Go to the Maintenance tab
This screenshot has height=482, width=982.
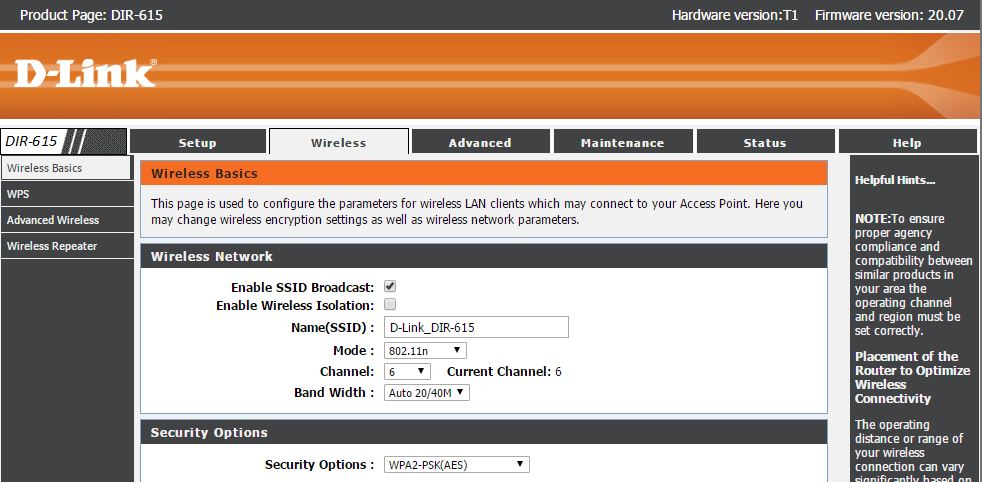[x=623, y=142]
